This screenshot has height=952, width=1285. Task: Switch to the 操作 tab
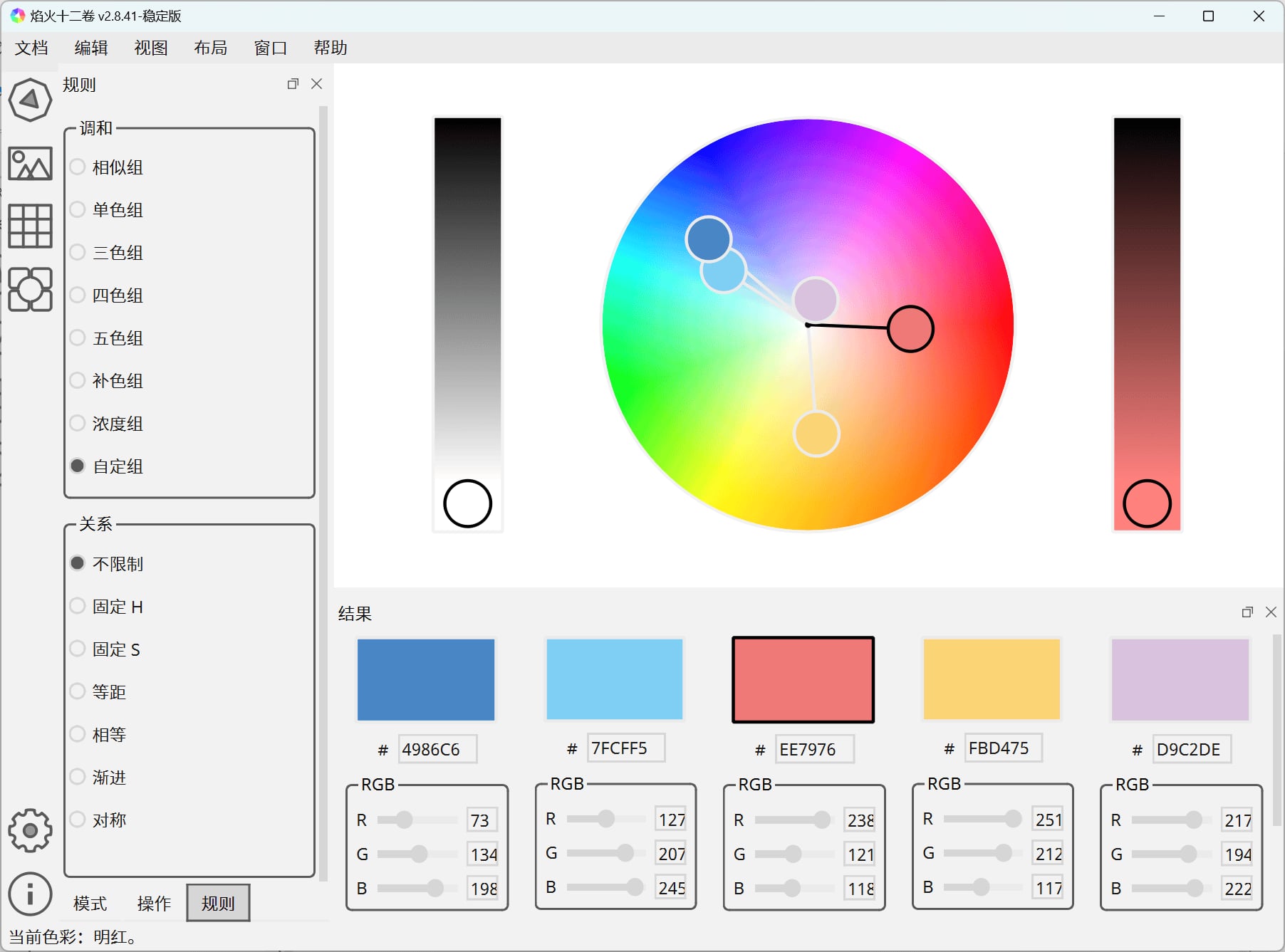154,904
